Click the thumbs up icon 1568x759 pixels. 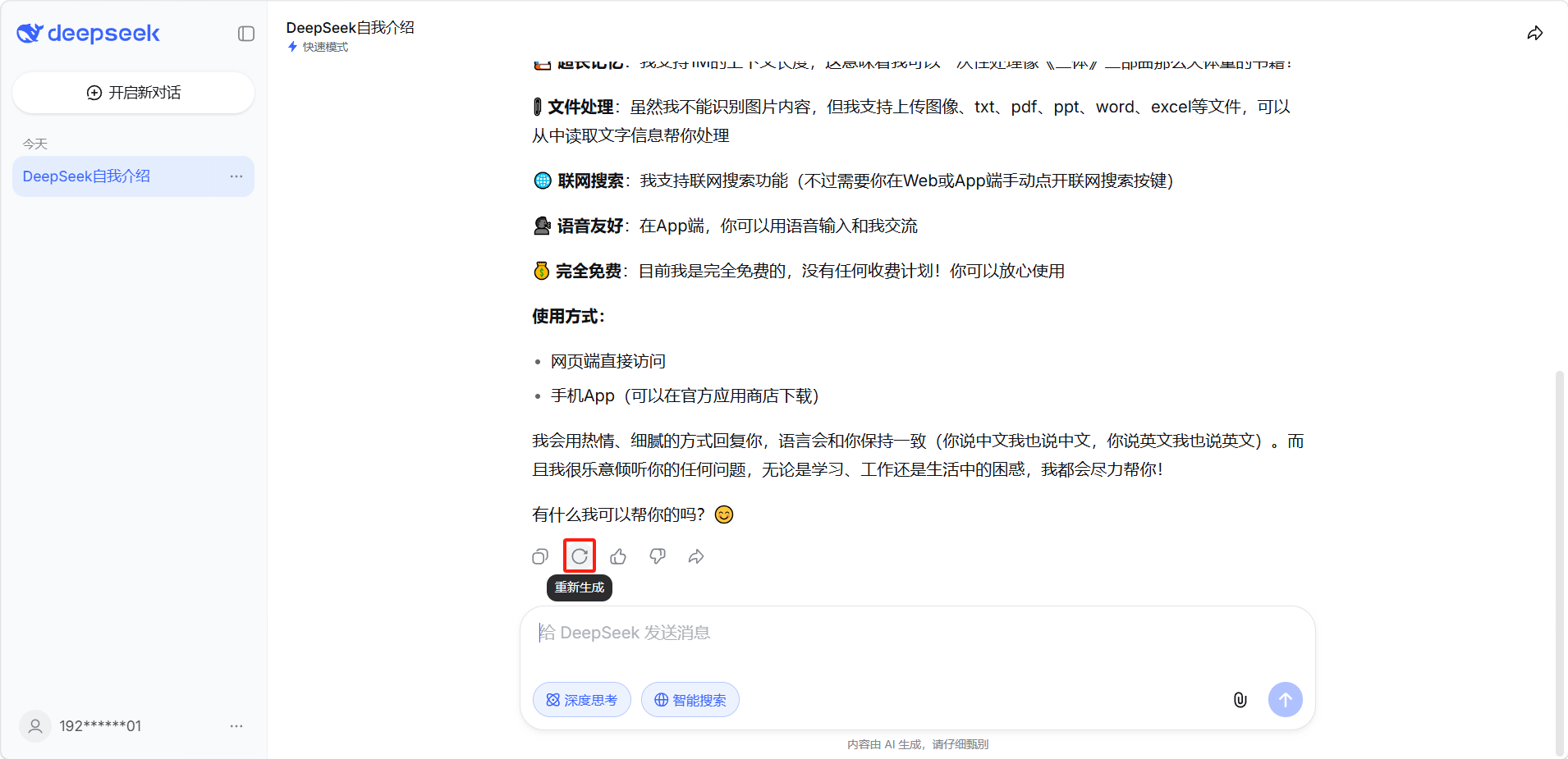(618, 557)
